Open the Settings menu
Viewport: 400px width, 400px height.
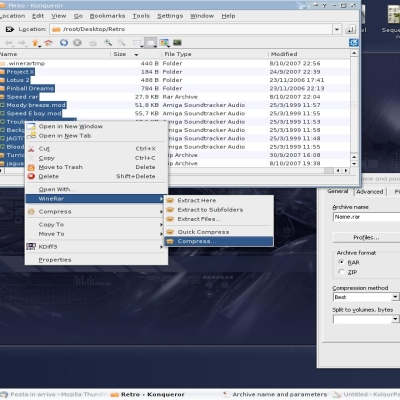click(x=170, y=16)
